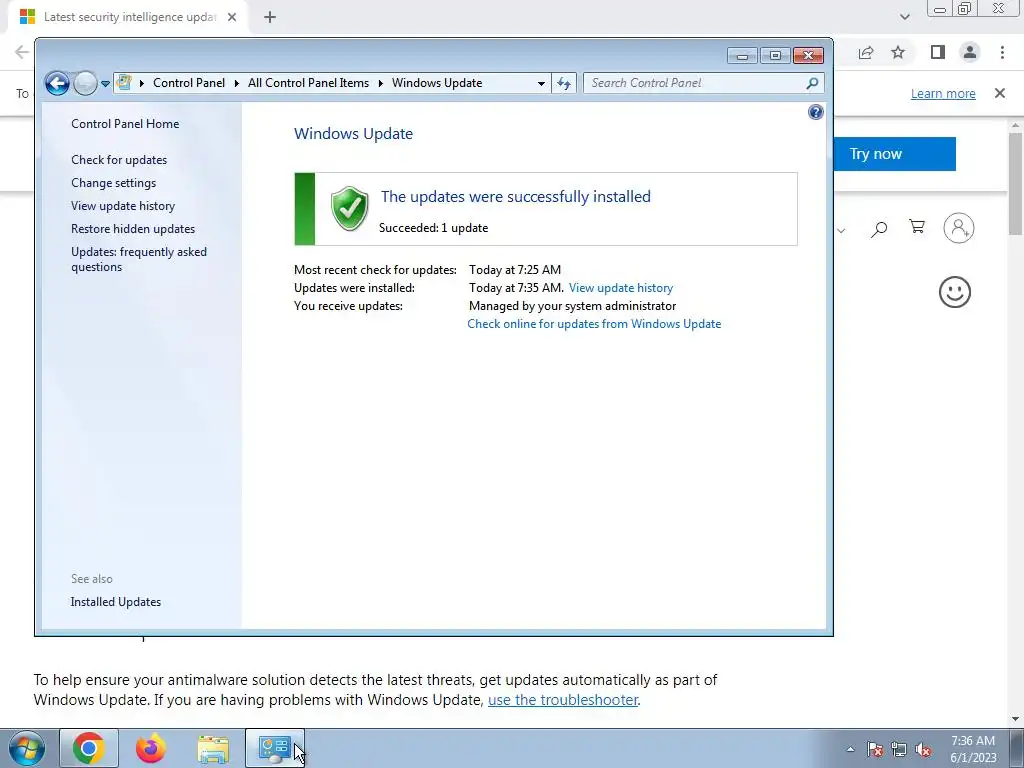The width and height of the screenshot is (1024, 768).
Task: Select All Control Panel Items breadcrumb
Action: pos(308,83)
